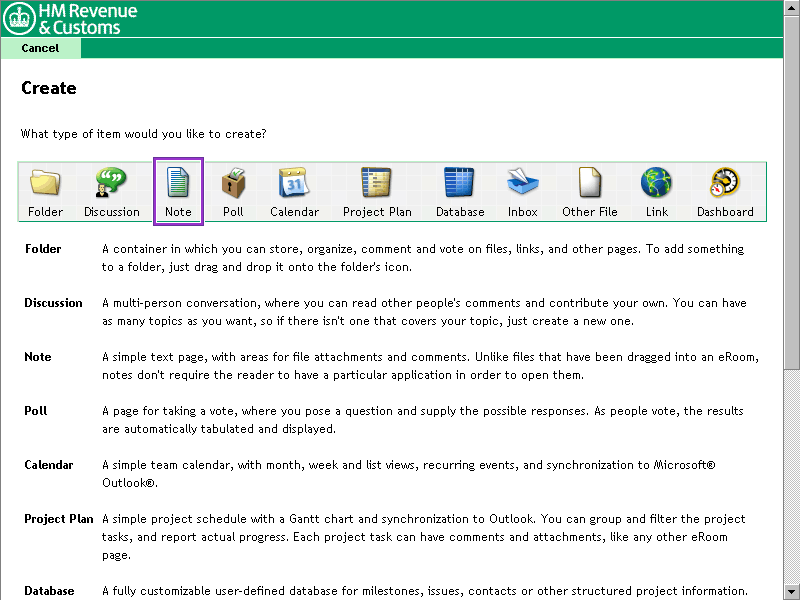
Task: Choose the Project Plan icon
Action: [377, 183]
